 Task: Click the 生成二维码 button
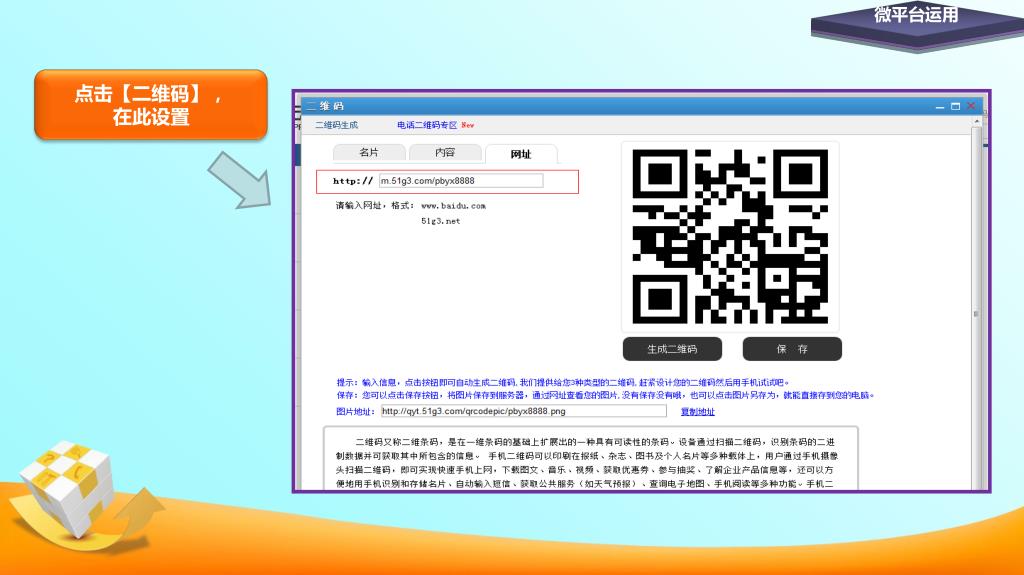coord(672,349)
